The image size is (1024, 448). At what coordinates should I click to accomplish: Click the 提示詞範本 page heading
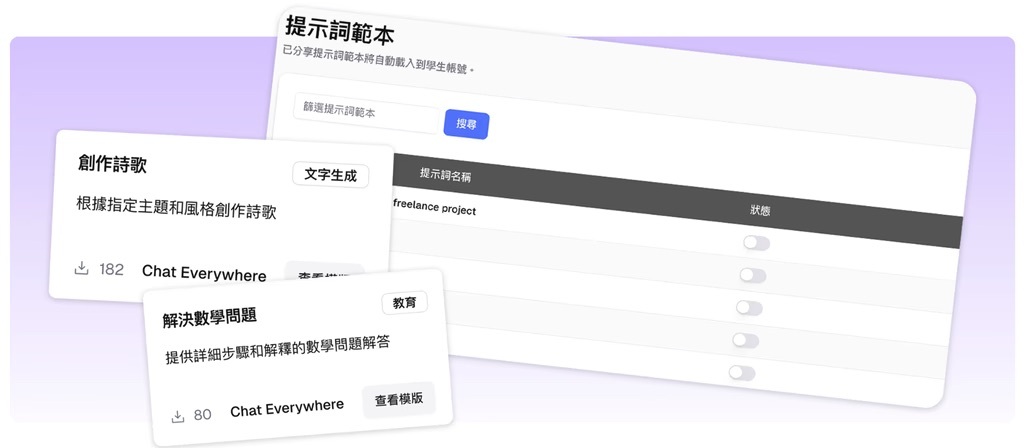click(340, 30)
